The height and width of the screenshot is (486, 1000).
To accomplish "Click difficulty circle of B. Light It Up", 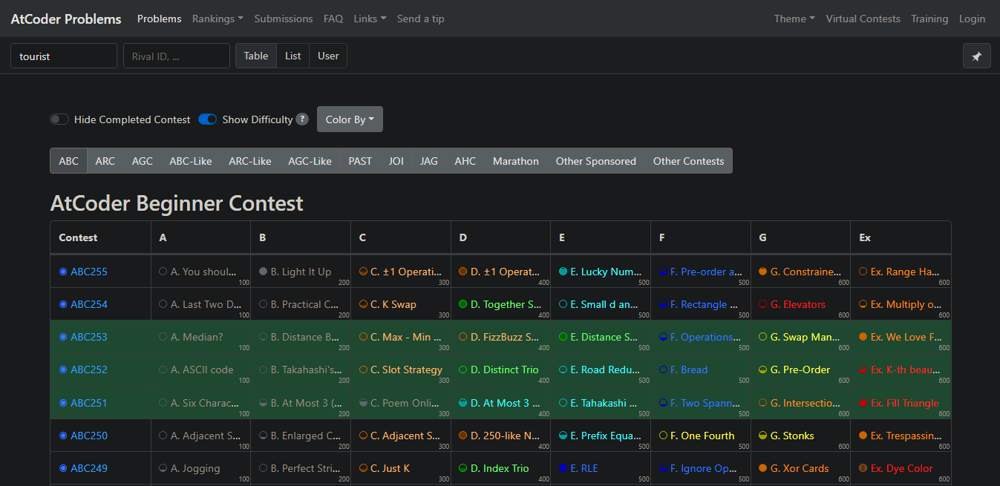I will coord(263,272).
